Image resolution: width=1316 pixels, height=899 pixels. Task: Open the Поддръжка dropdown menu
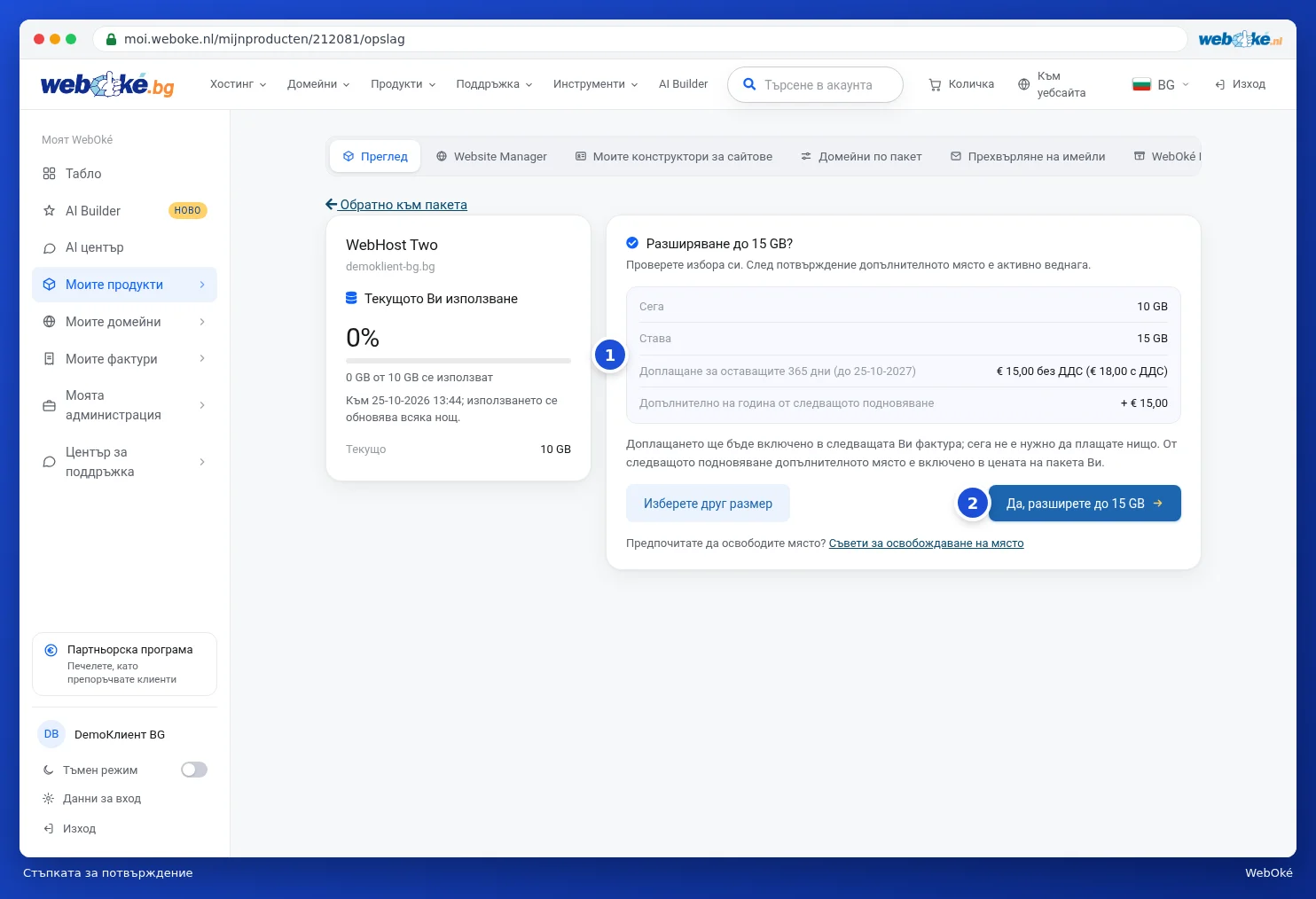point(494,84)
